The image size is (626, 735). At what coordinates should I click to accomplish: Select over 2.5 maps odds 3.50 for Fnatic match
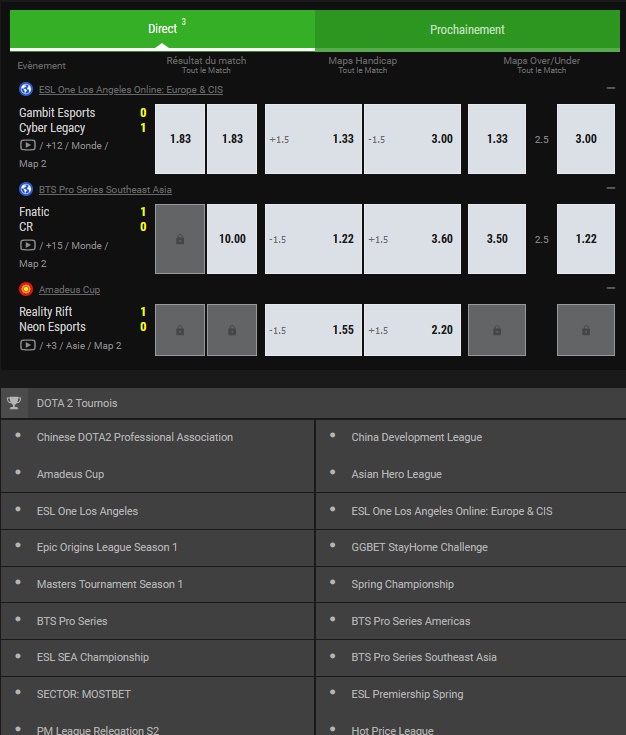[x=497, y=239]
